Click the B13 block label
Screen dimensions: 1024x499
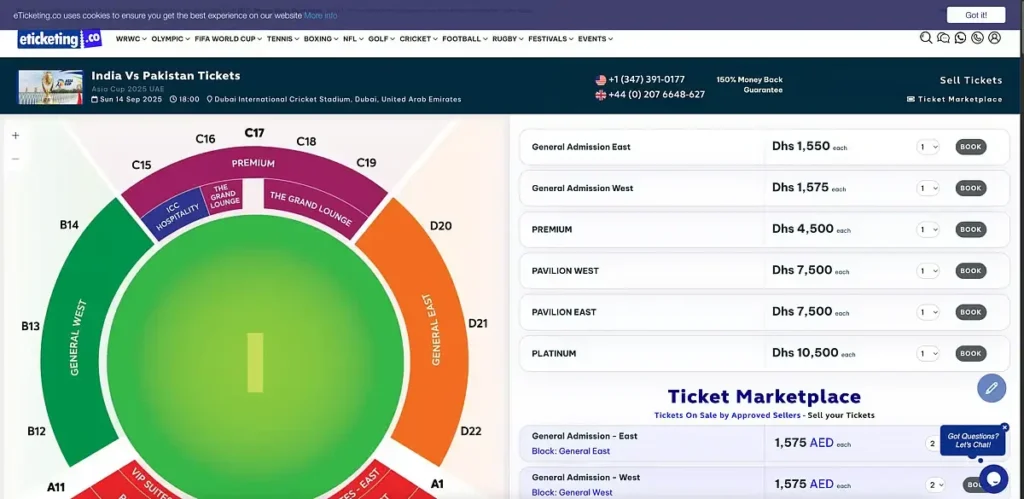(x=31, y=326)
